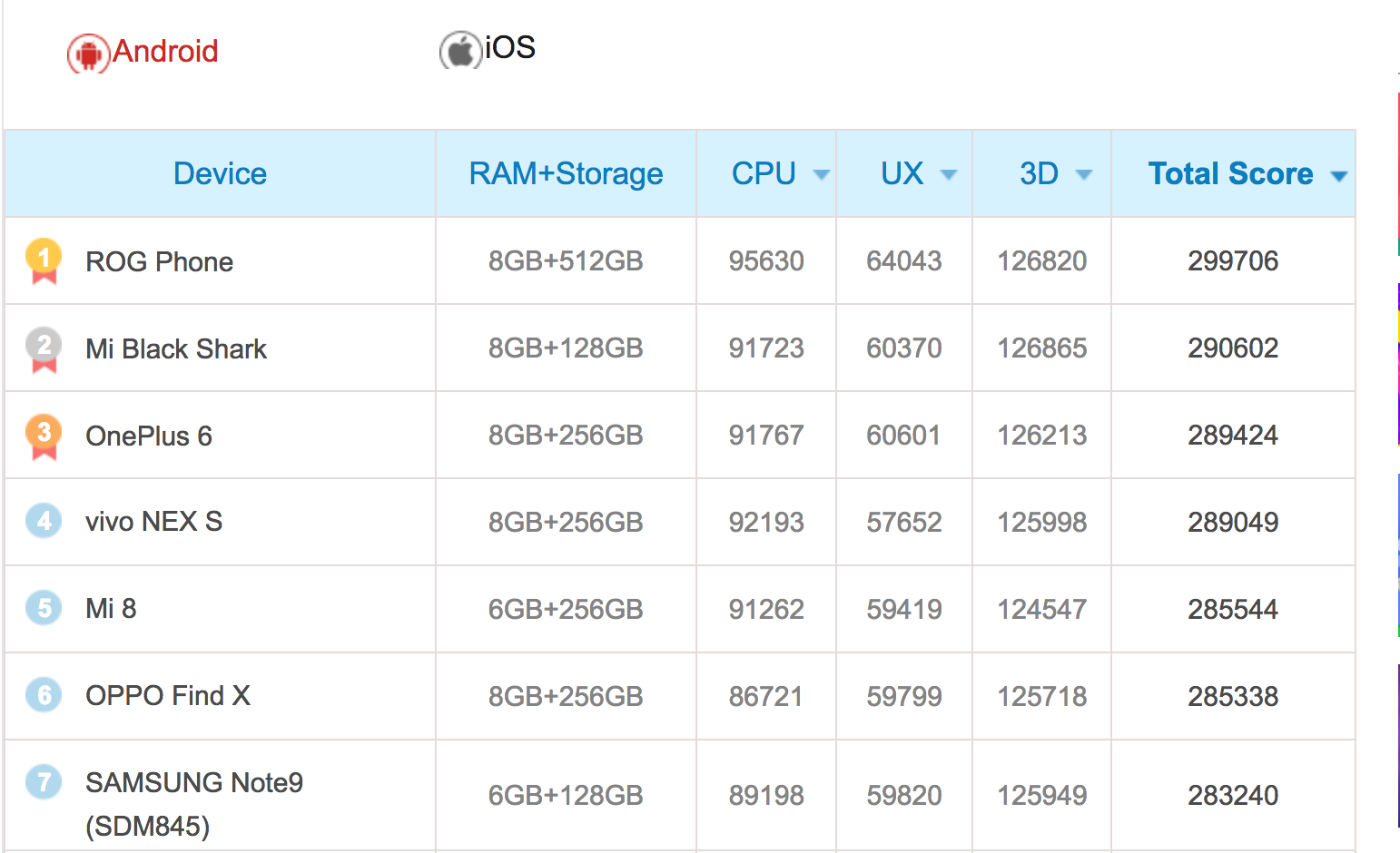Select the ROG Phone device name
The image size is (1400, 853).
159,262
